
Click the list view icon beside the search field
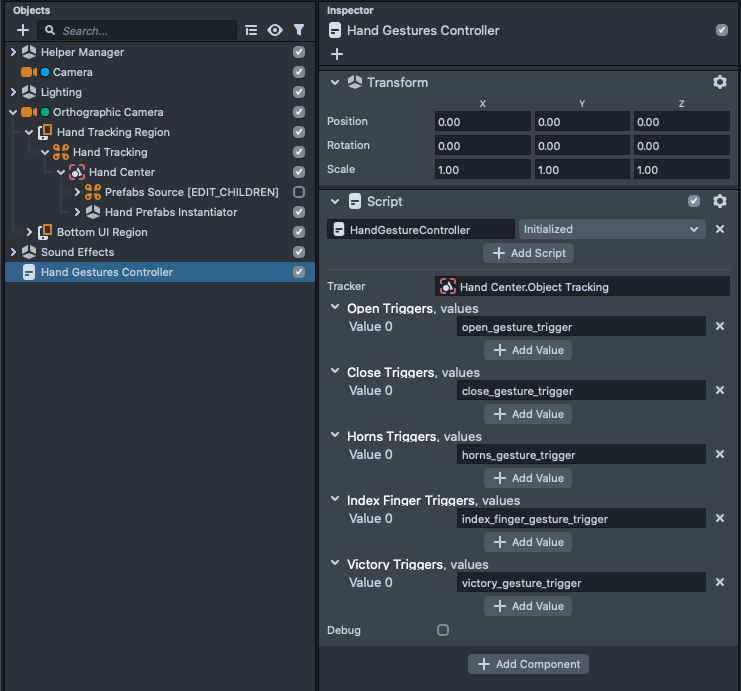pos(251,31)
